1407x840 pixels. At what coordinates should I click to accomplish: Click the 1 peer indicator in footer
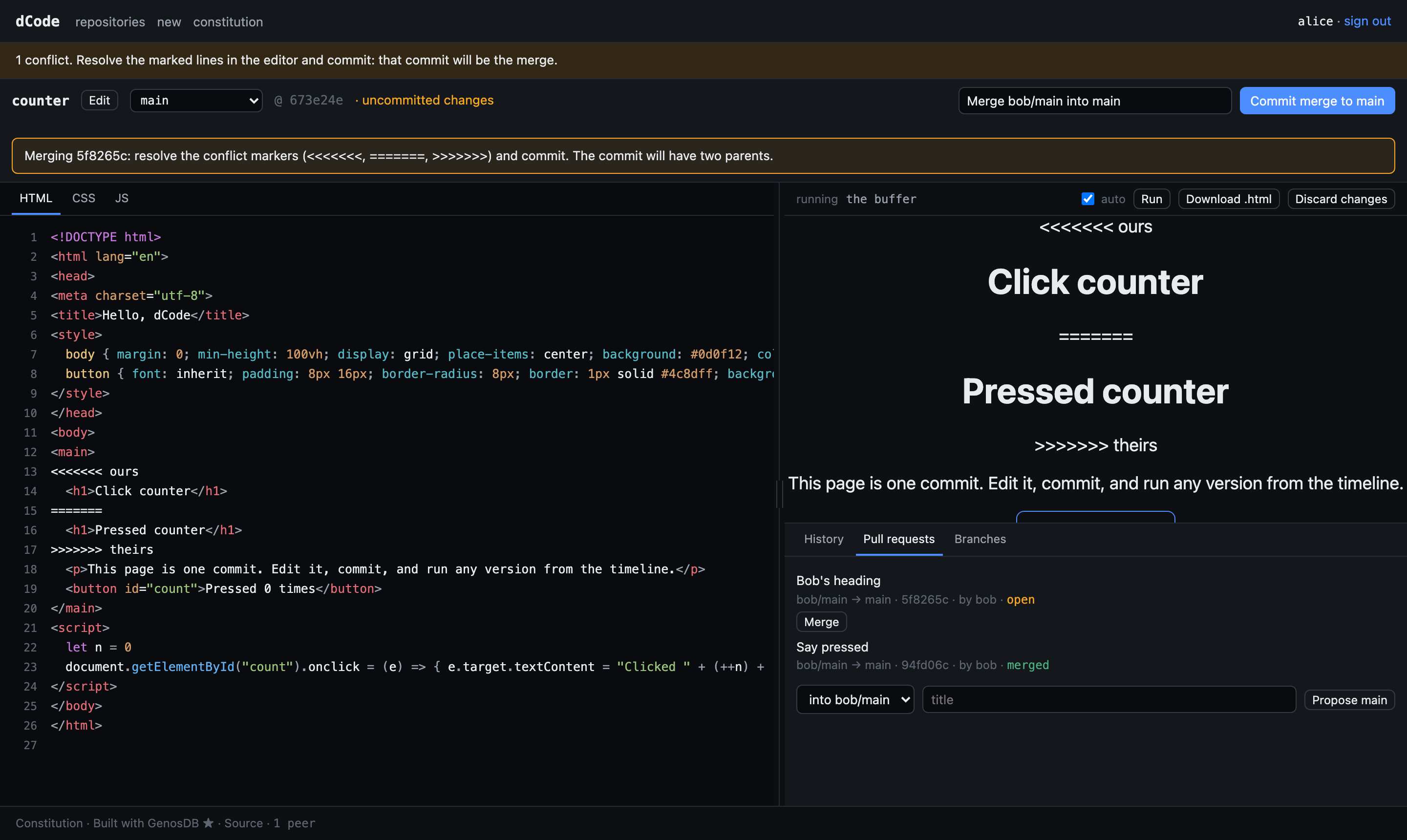(x=294, y=823)
